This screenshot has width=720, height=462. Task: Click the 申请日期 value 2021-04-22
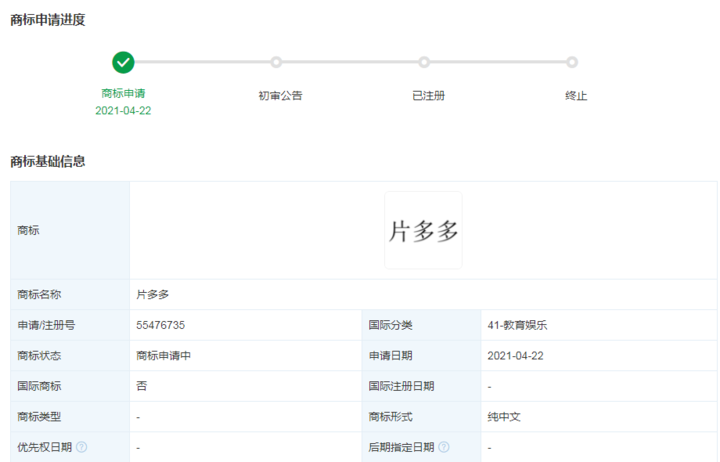[515, 356]
